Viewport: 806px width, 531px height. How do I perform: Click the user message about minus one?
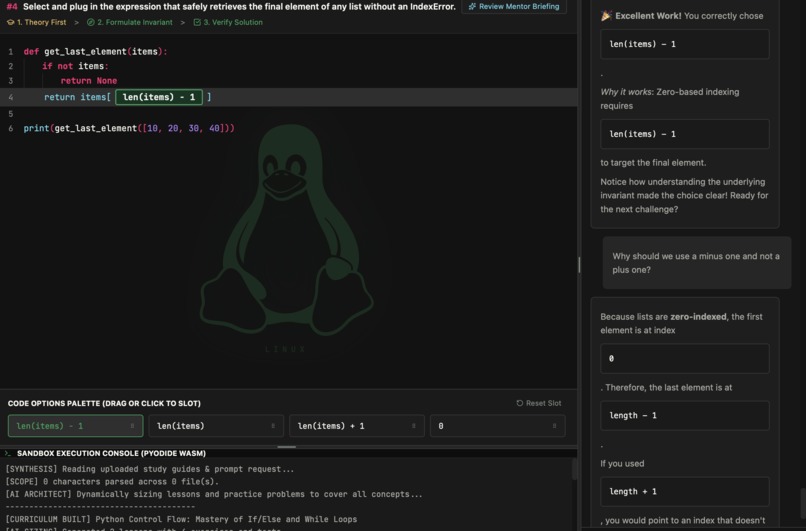click(697, 263)
